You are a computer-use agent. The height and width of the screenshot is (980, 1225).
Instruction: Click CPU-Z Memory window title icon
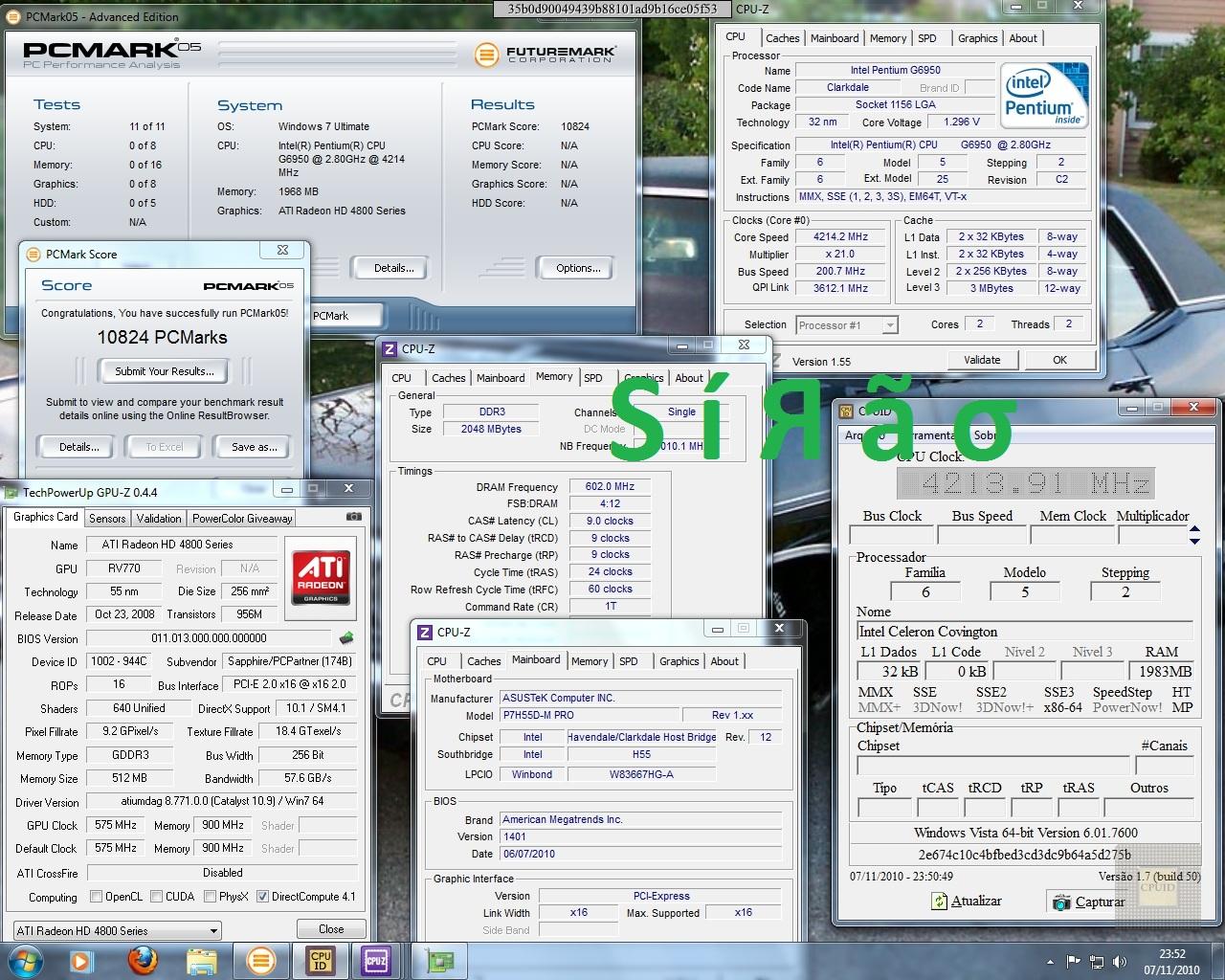[x=390, y=349]
